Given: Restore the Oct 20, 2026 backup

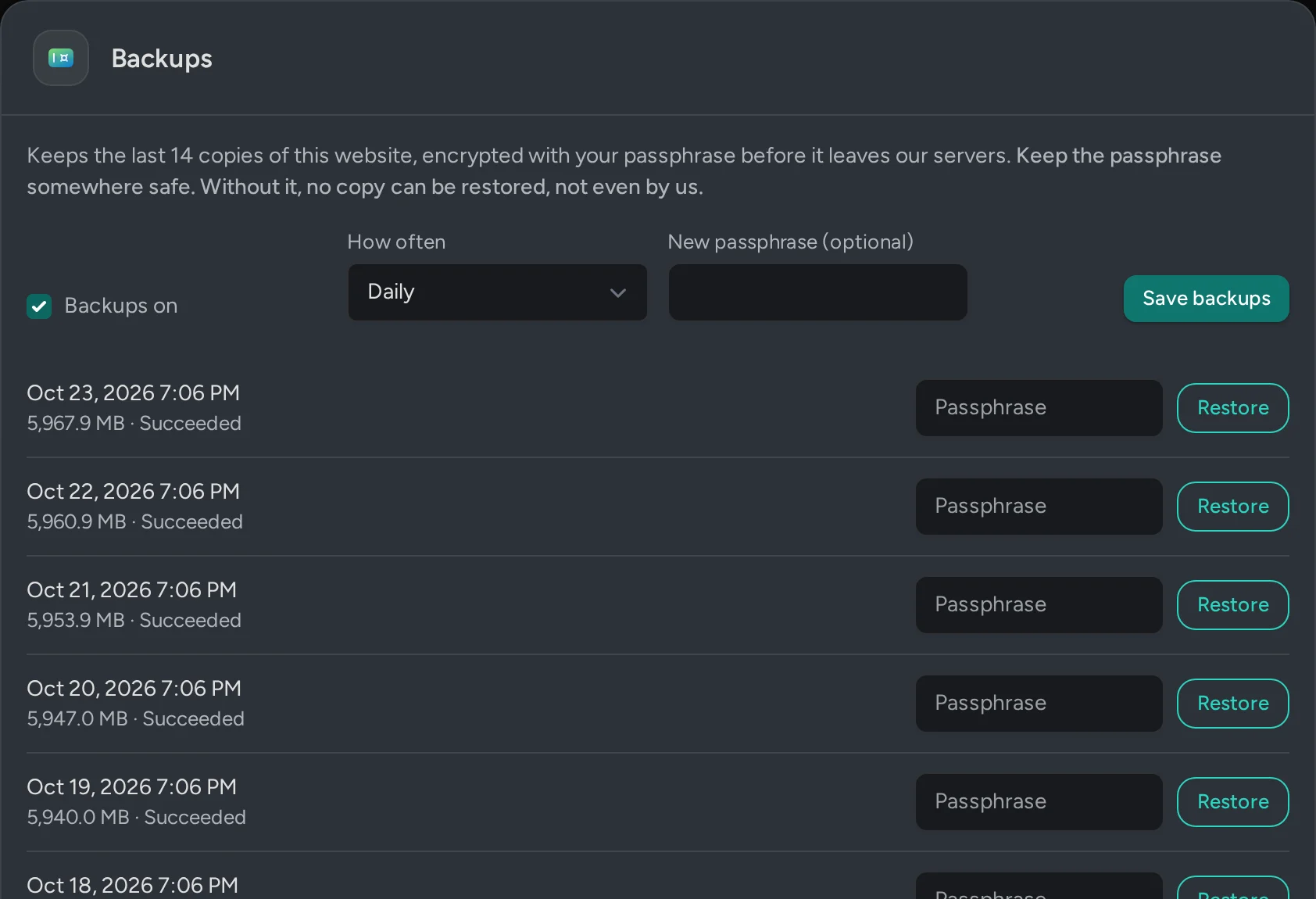Looking at the screenshot, I should click(1232, 704).
